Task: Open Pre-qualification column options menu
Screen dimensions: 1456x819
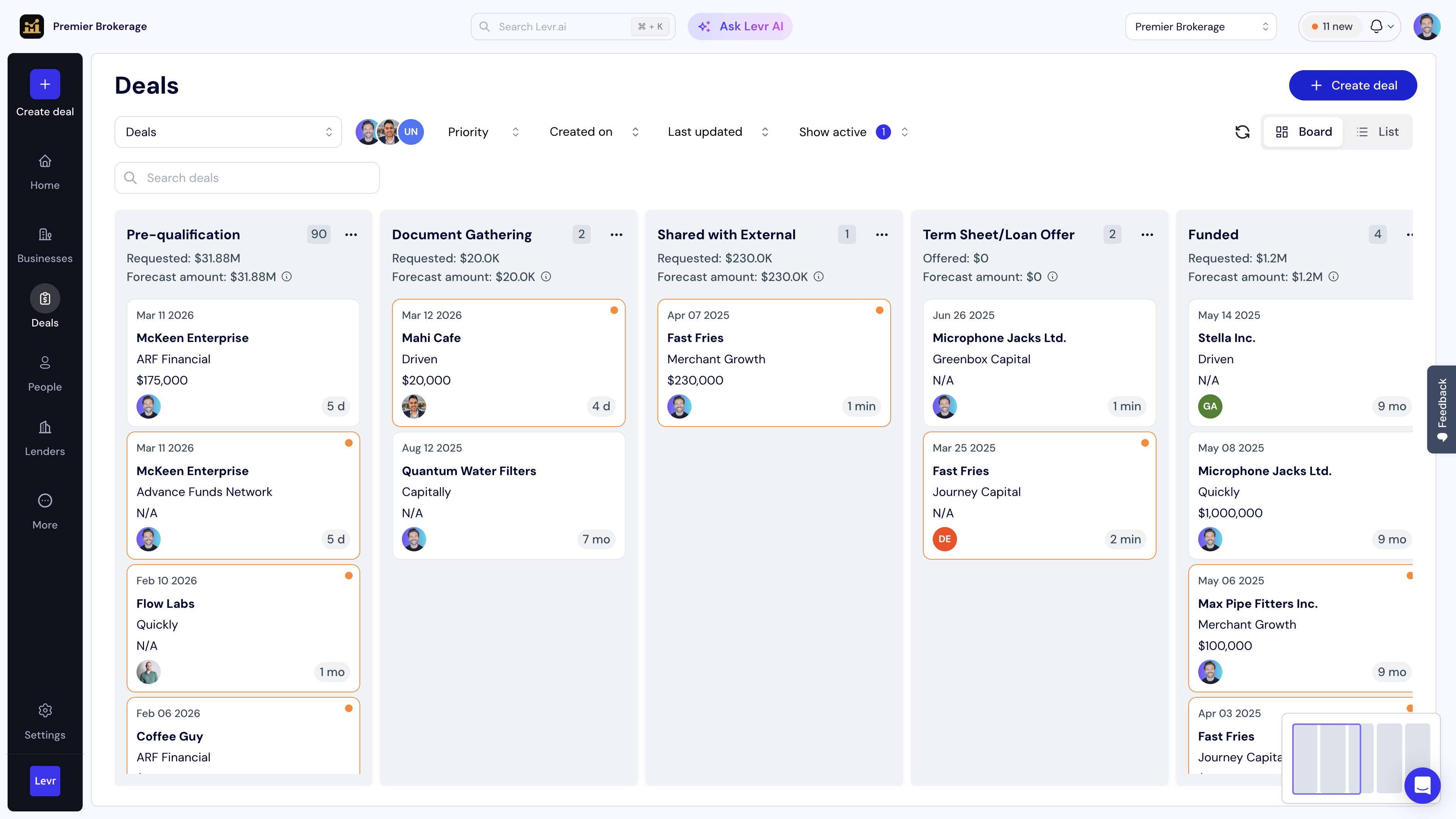Action: [351, 235]
